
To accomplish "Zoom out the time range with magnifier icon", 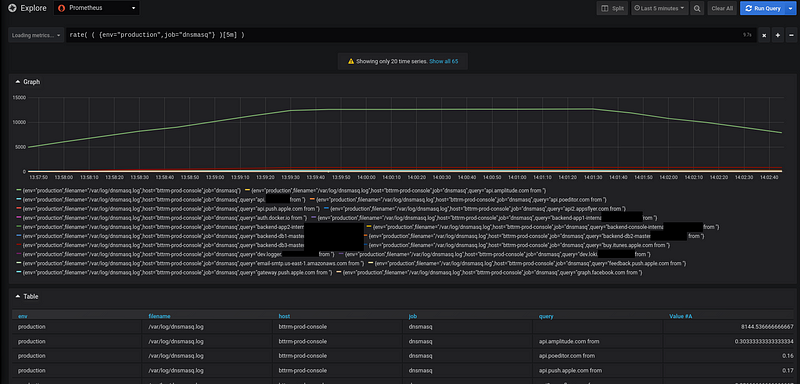I will pyautogui.click(x=697, y=8).
